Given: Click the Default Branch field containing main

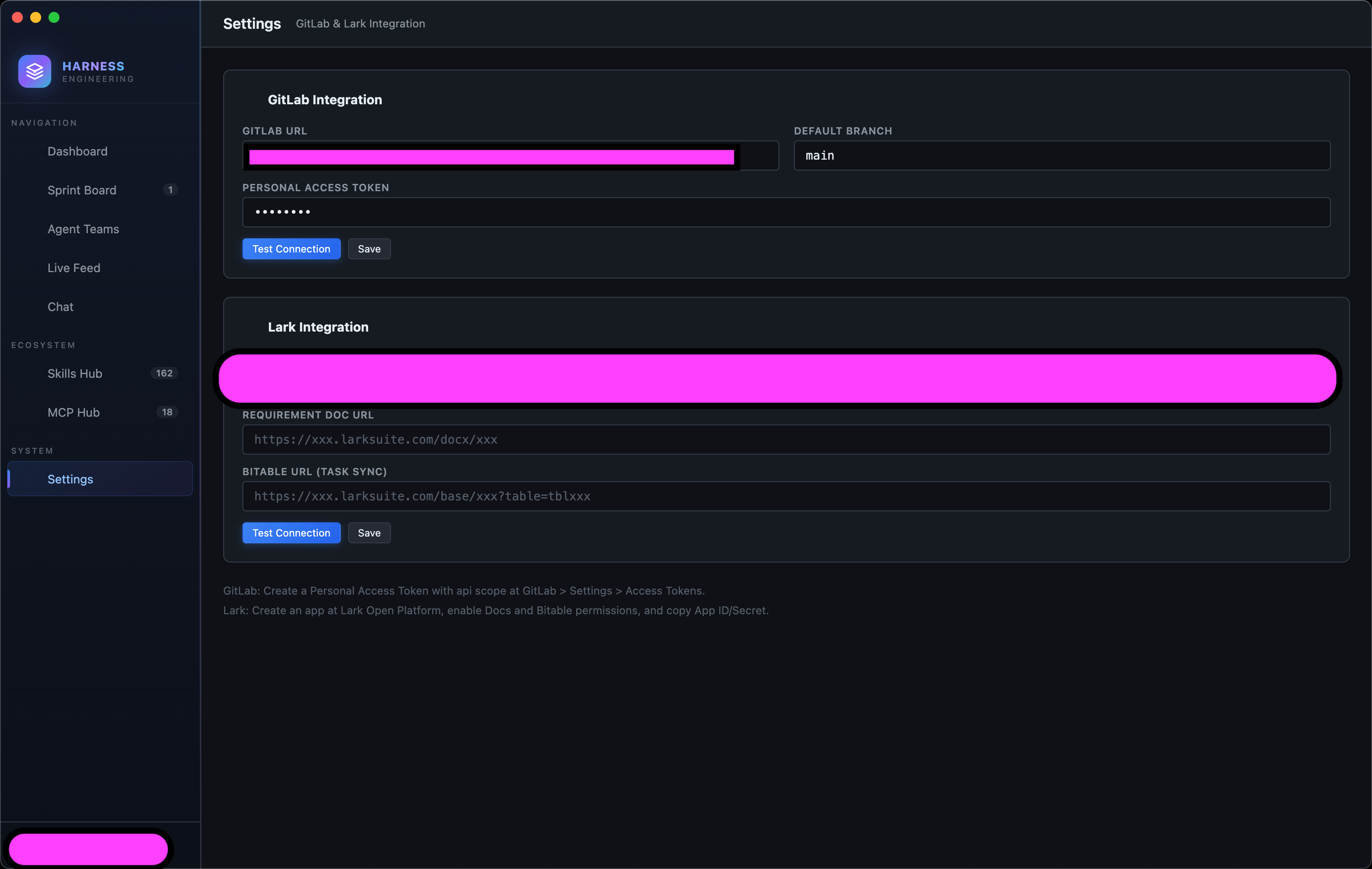Looking at the screenshot, I should [x=1061, y=156].
